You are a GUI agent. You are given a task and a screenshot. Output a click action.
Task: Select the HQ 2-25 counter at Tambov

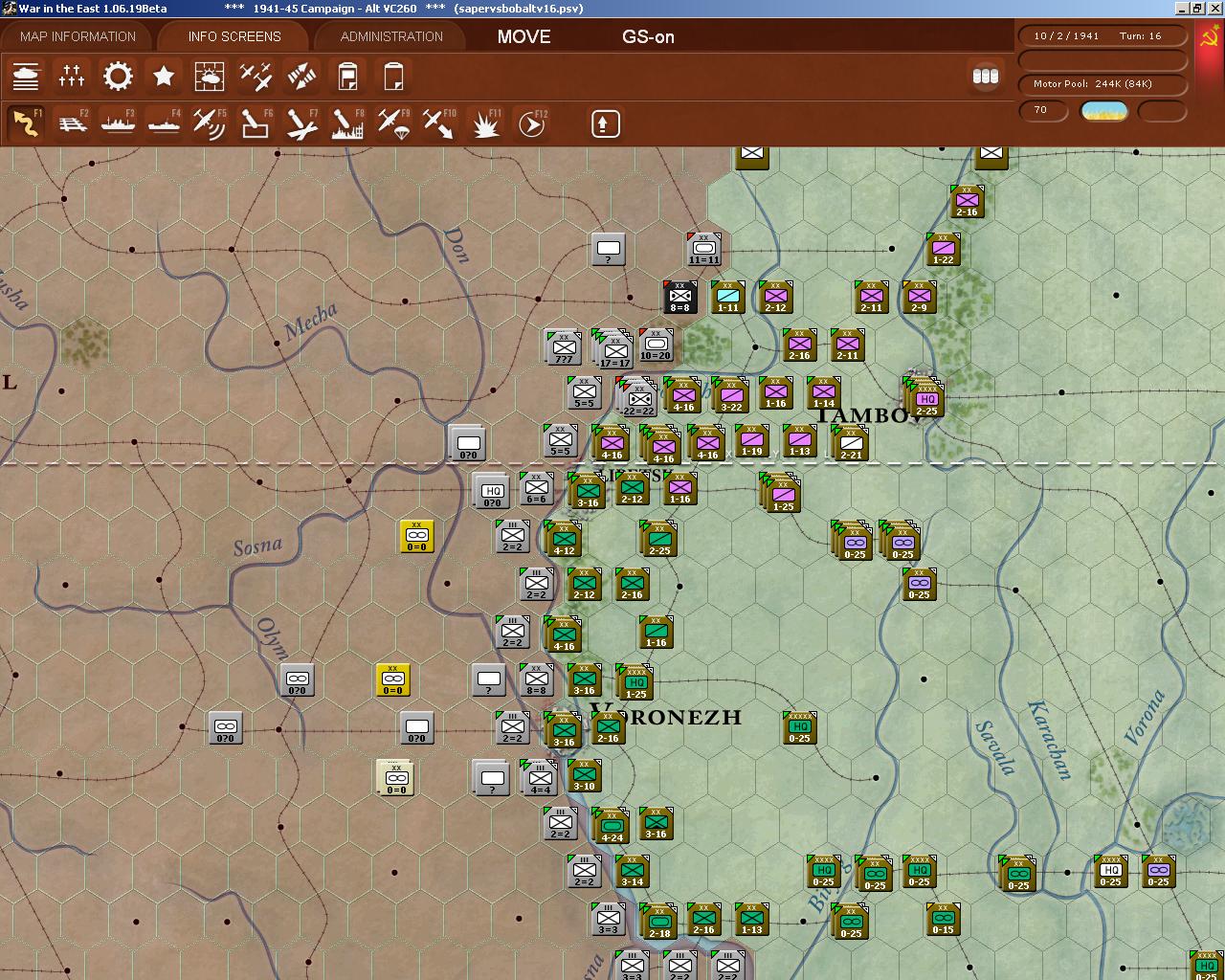pos(924,397)
